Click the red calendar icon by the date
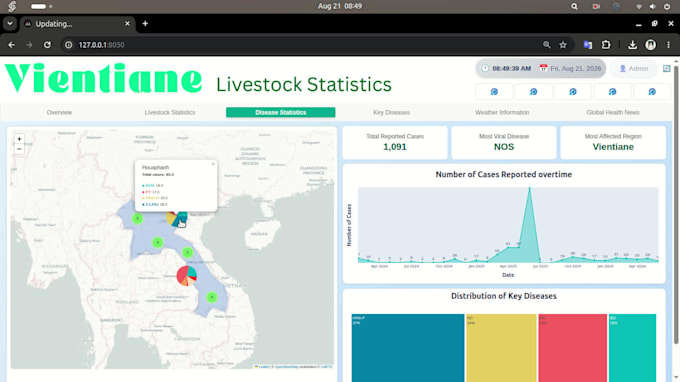 coord(543,69)
